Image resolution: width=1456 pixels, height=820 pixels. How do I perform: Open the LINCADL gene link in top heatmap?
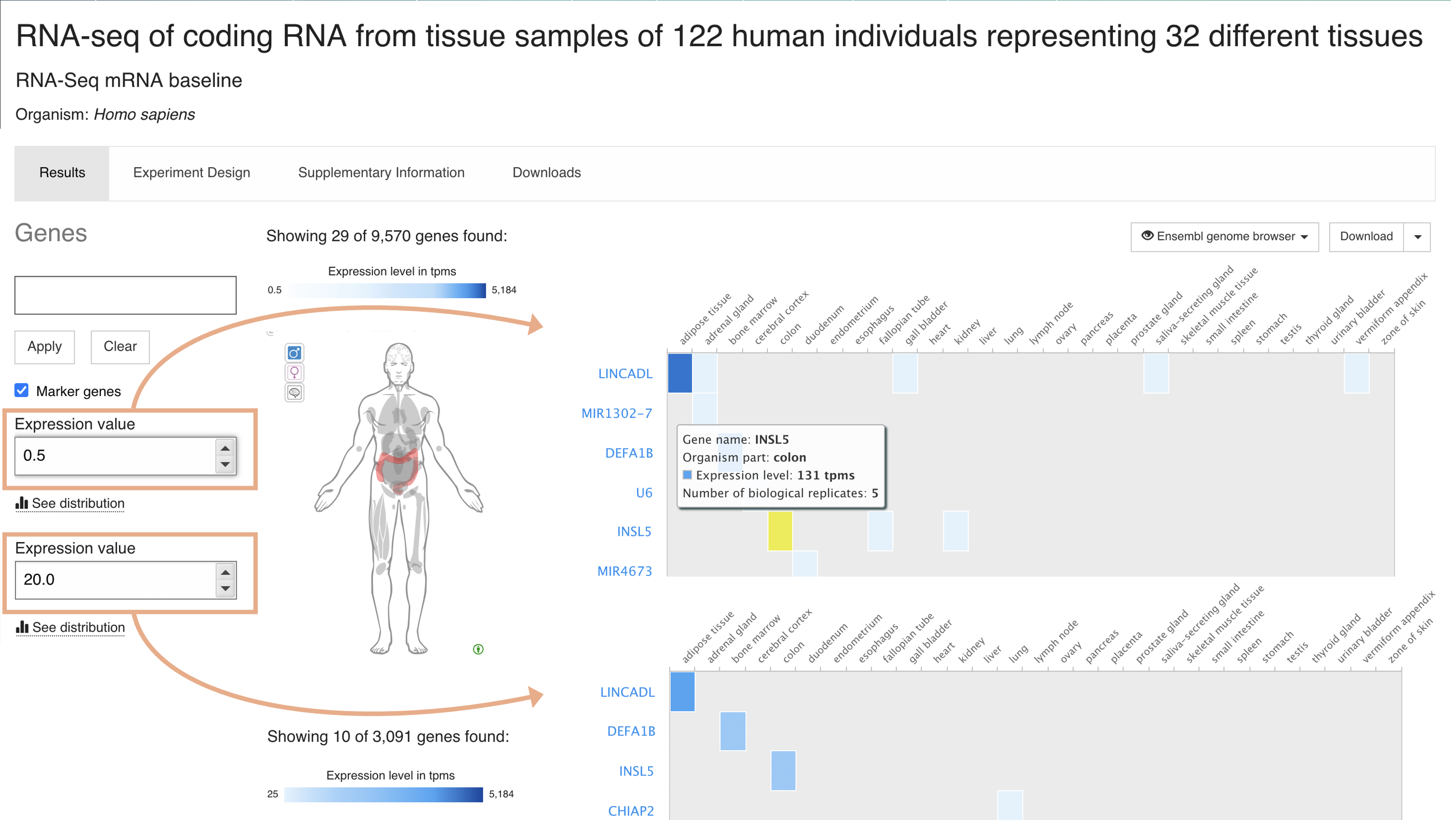click(x=625, y=373)
